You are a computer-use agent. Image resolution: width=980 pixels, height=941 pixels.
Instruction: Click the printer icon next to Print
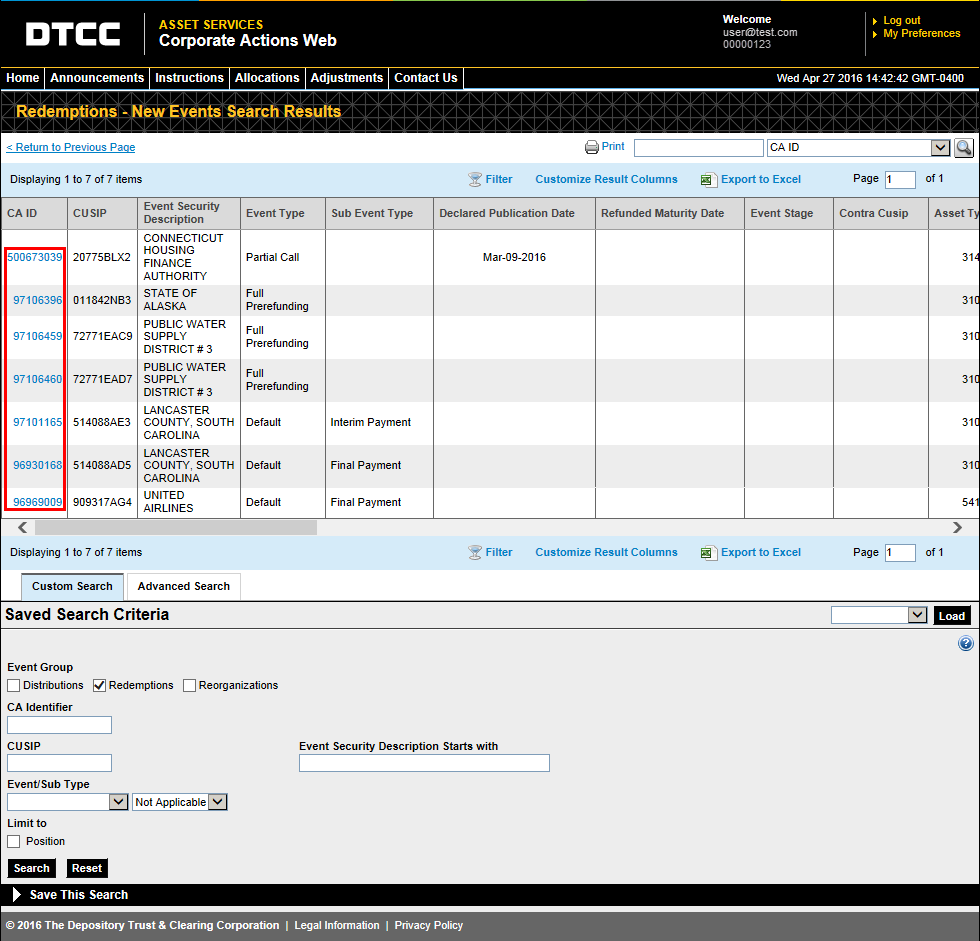(x=592, y=147)
